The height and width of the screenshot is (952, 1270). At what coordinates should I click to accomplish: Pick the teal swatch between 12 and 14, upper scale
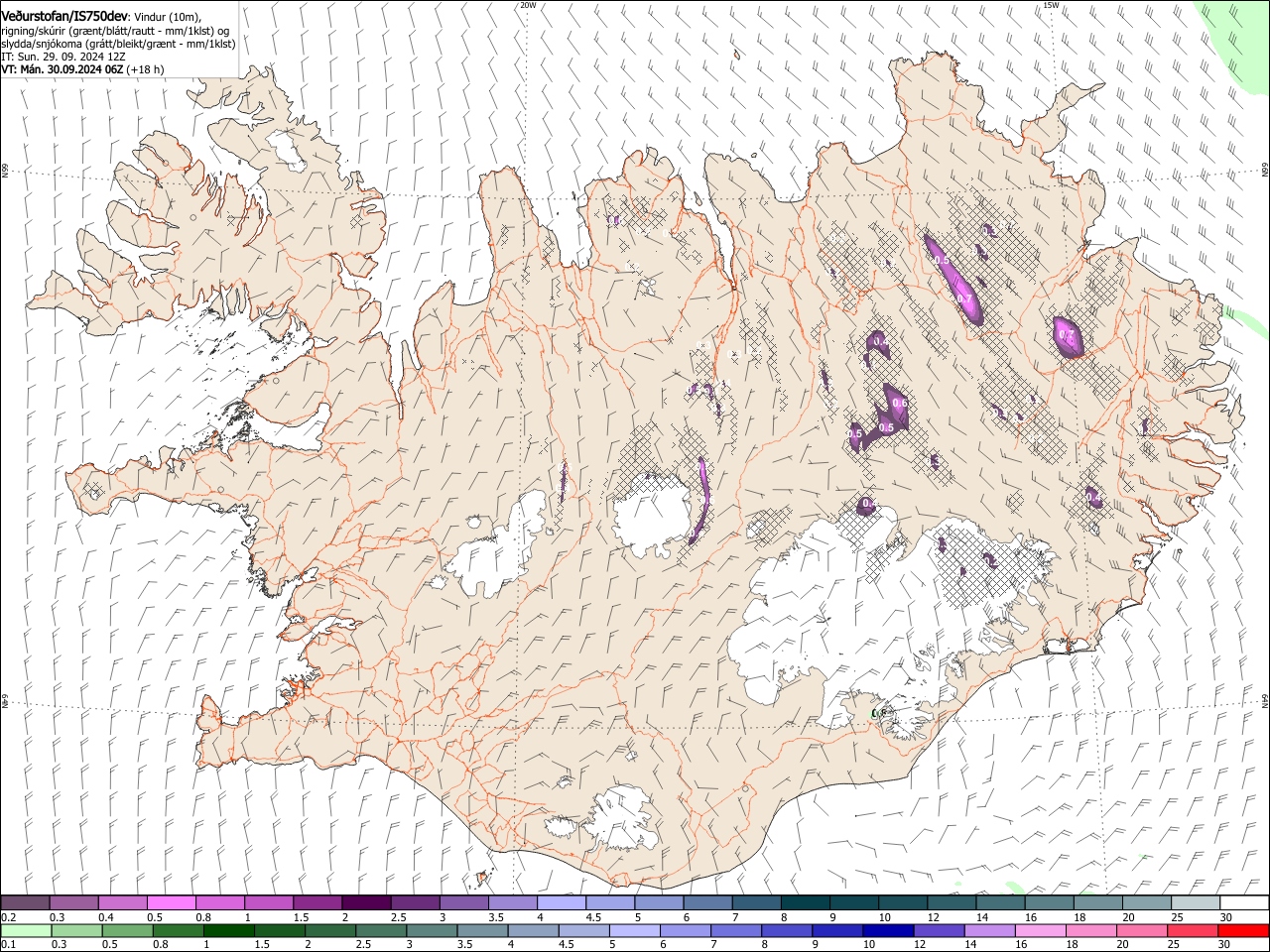coord(952,903)
